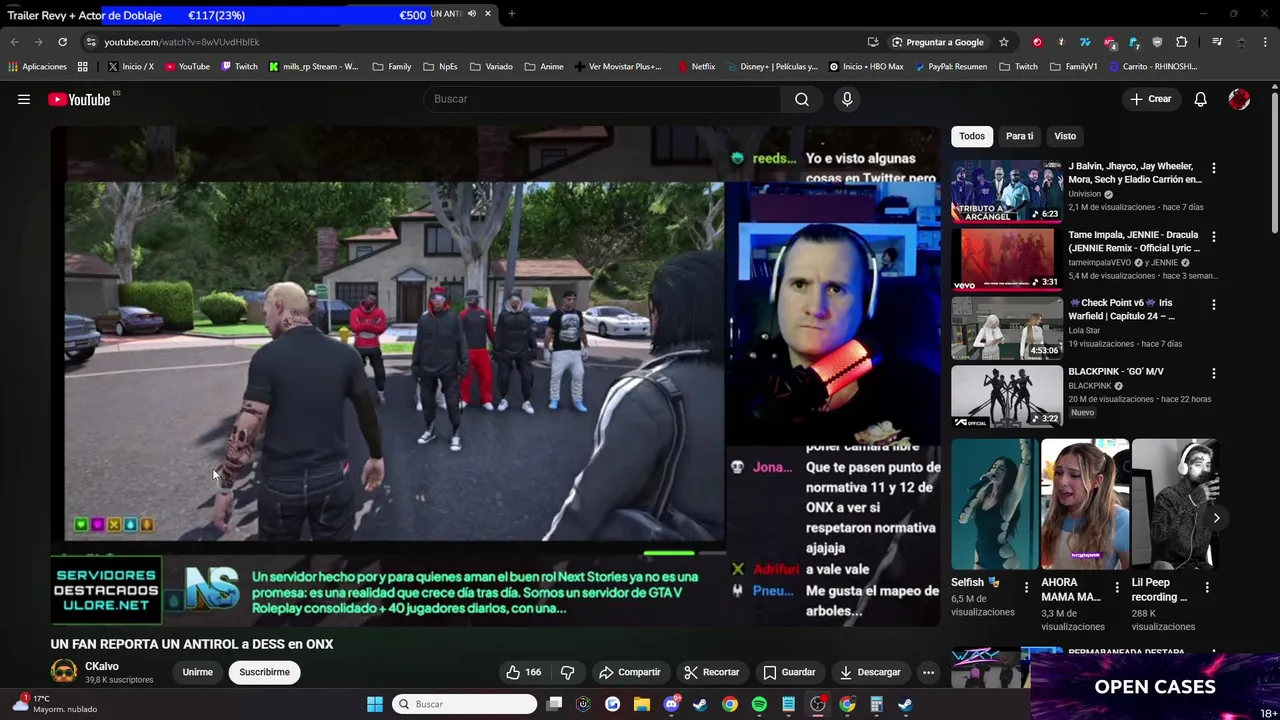
Task: Click the Descargar download button
Action: tap(870, 672)
